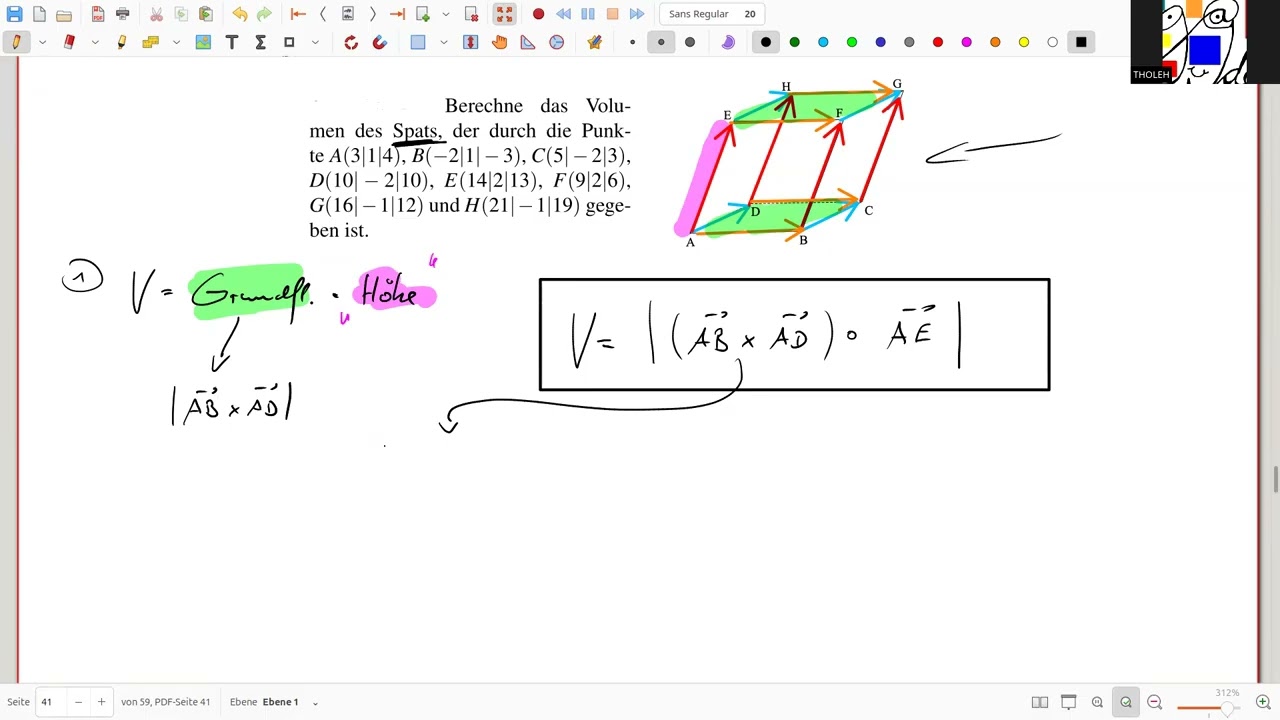Screen dimensions: 1280x720
Task: Toggle the draw rectangle shape tool
Action: 289,42
